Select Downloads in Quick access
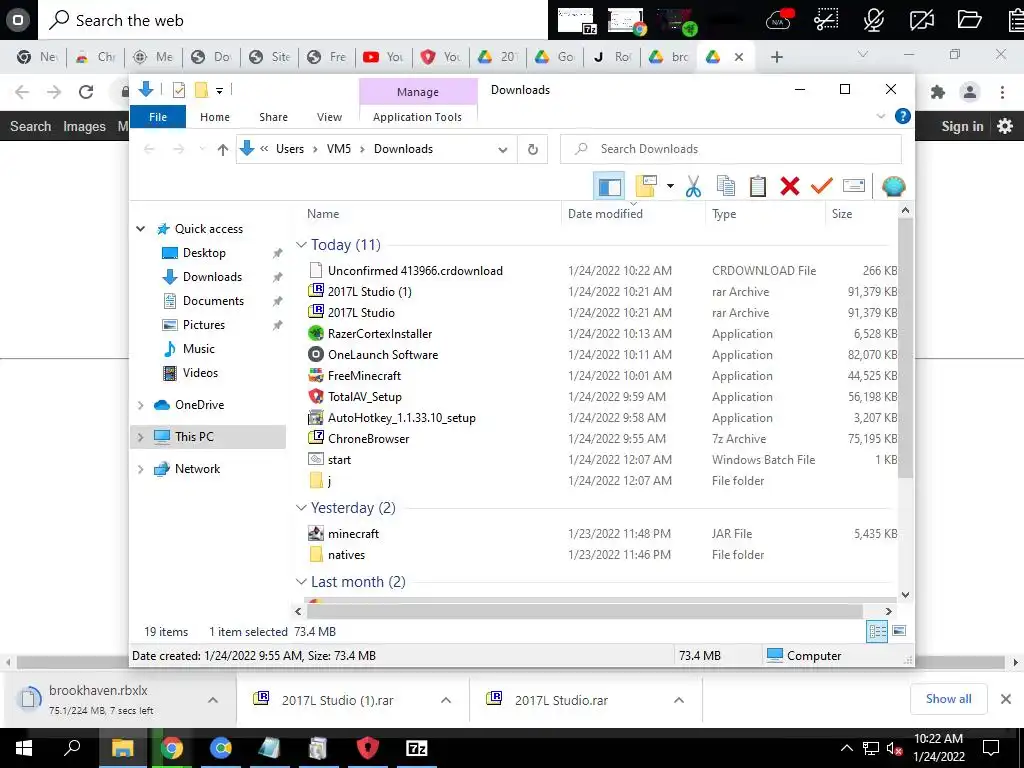 pyautogui.click(x=212, y=277)
